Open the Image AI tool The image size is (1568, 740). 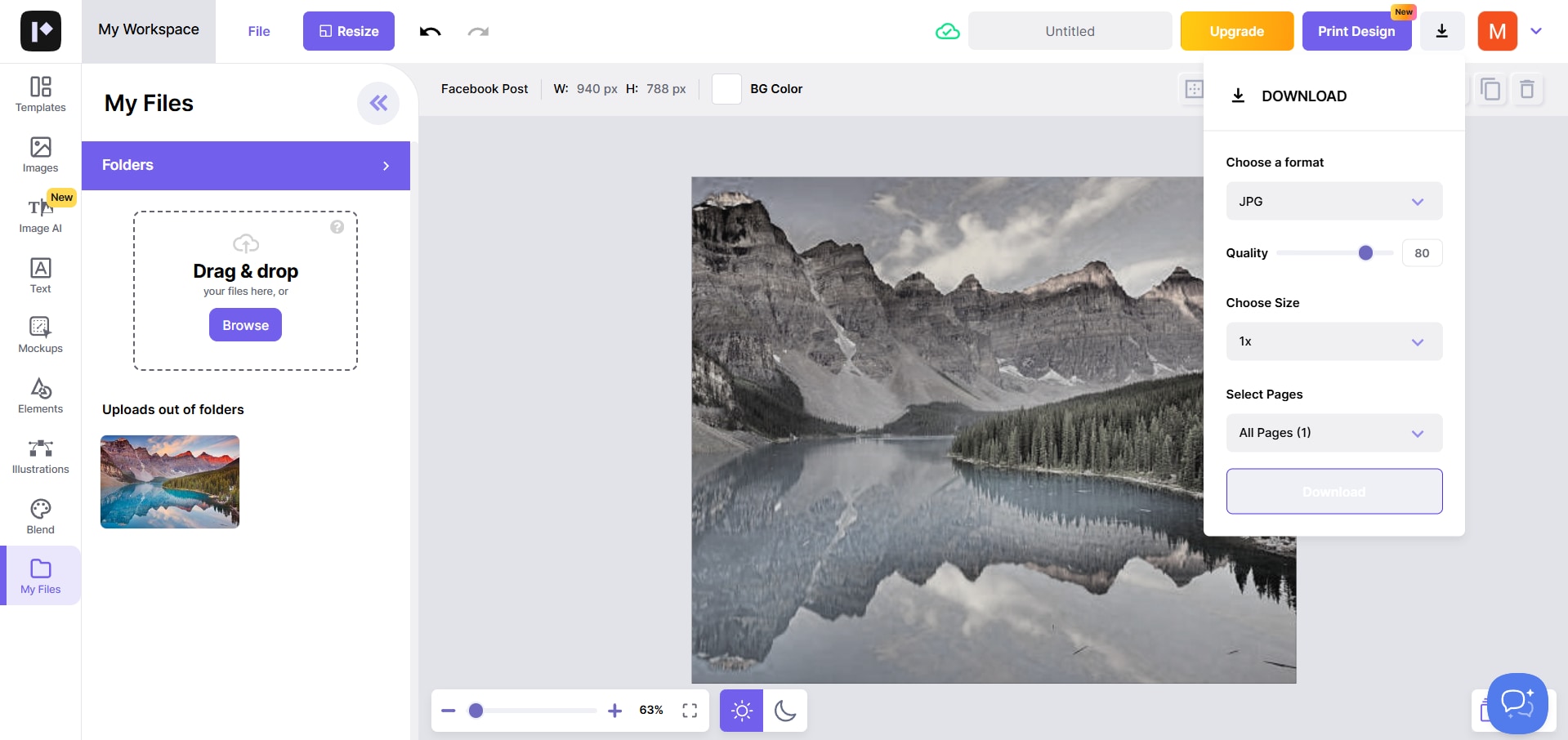pyautogui.click(x=41, y=214)
